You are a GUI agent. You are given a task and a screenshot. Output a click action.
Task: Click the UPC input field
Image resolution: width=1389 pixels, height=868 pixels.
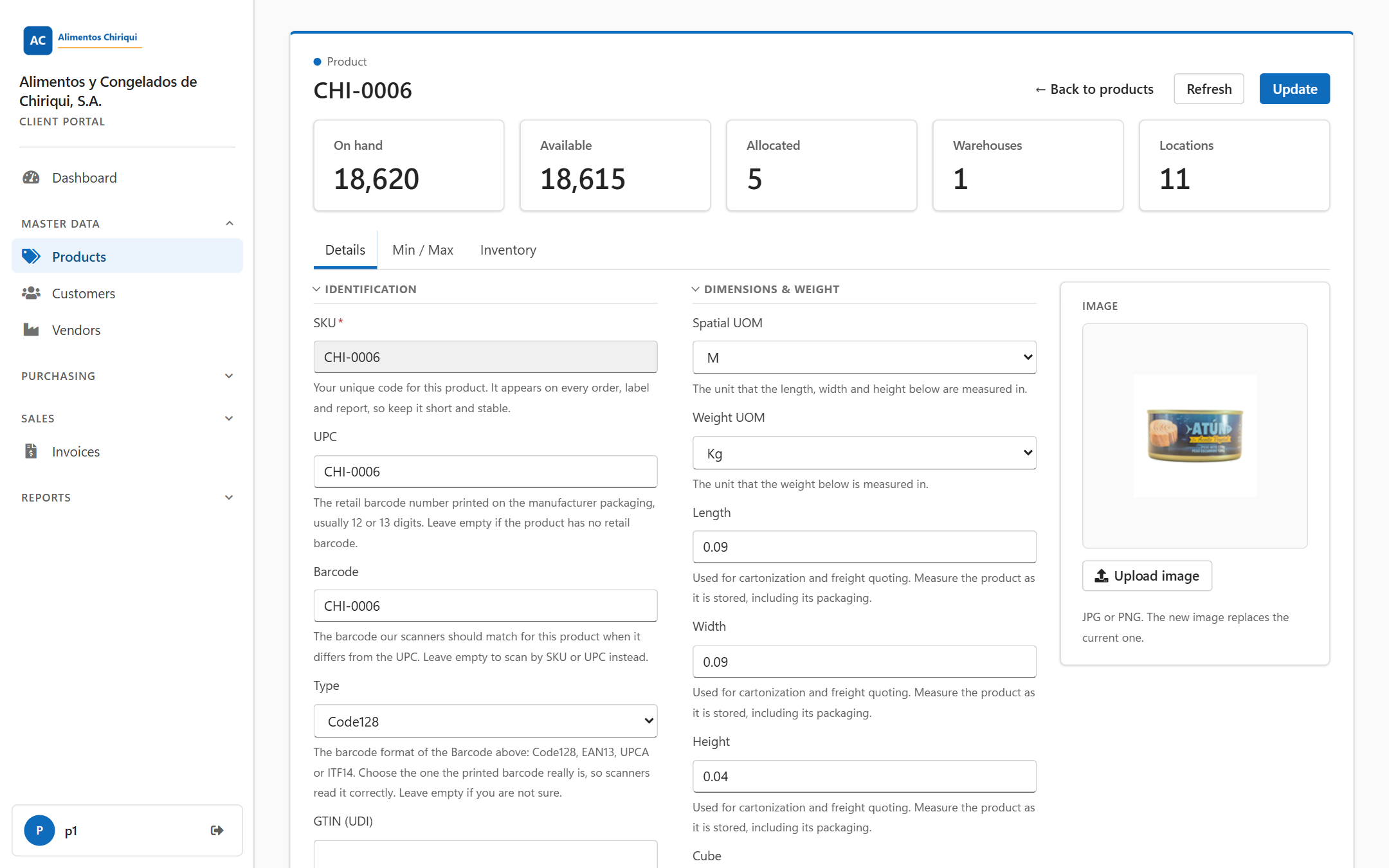(x=486, y=471)
